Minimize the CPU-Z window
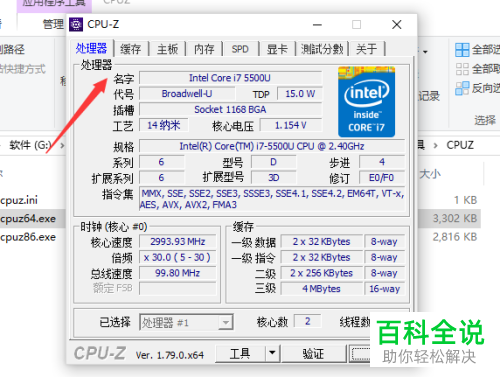This screenshot has height=377, width=500. (x=317, y=25)
